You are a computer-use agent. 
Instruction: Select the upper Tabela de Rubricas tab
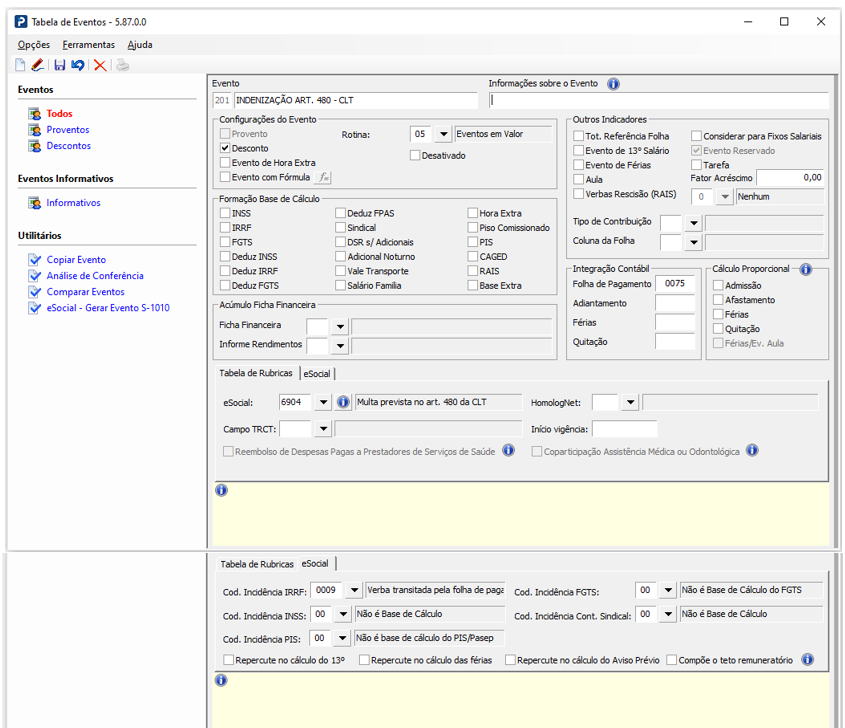(x=256, y=373)
